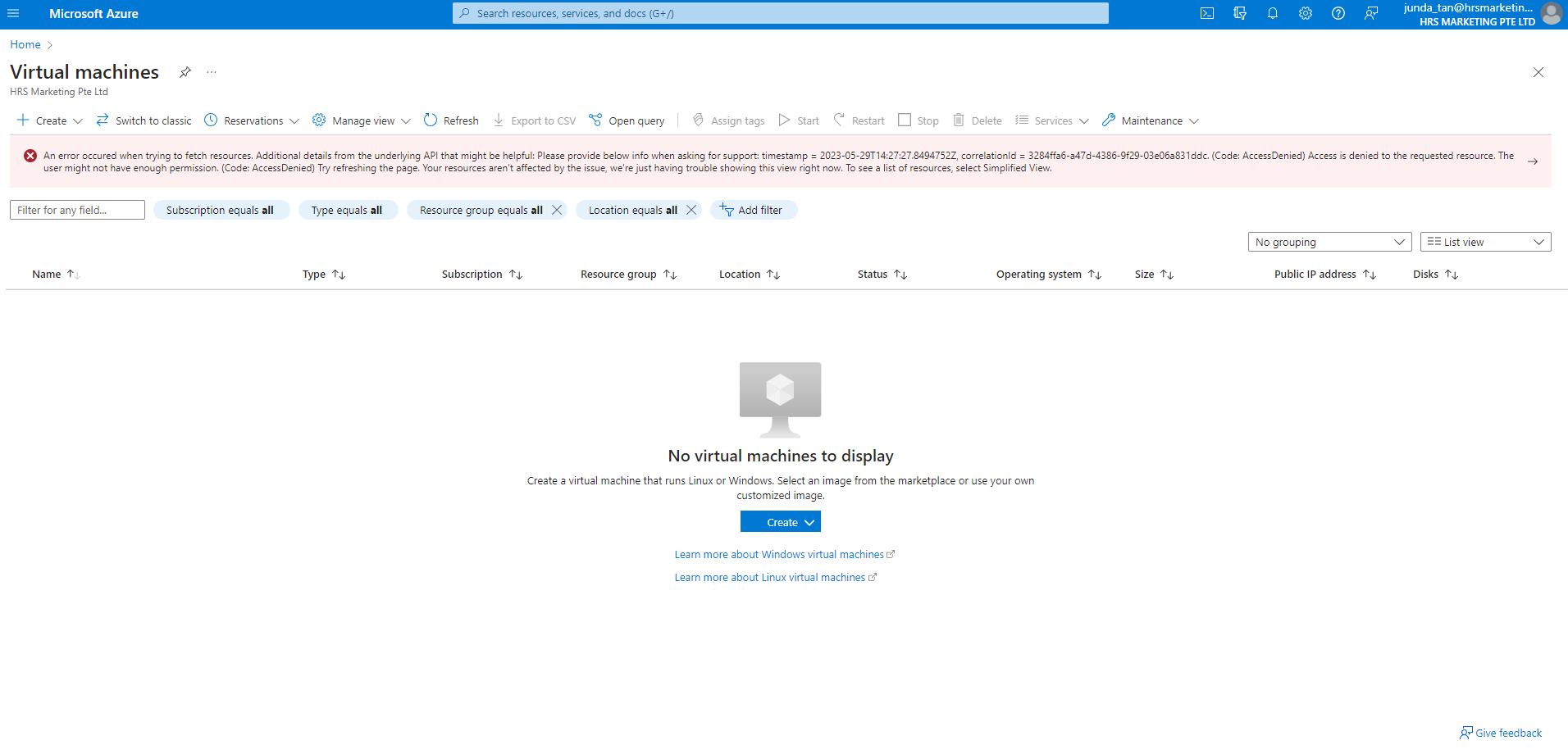Expand the Manage view dropdown
The height and width of the screenshot is (754, 1568).
click(361, 120)
